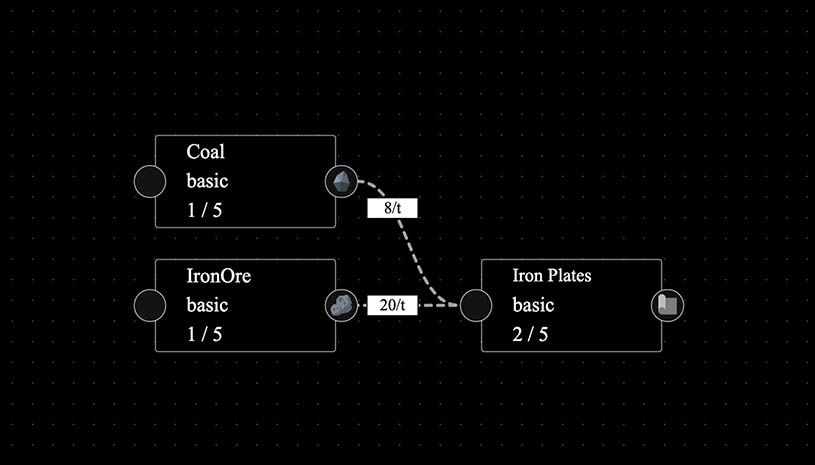Viewport: 815px width, 465px height.
Task: Click the Coal output port icon
Action: pyautogui.click(x=342, y=182)
